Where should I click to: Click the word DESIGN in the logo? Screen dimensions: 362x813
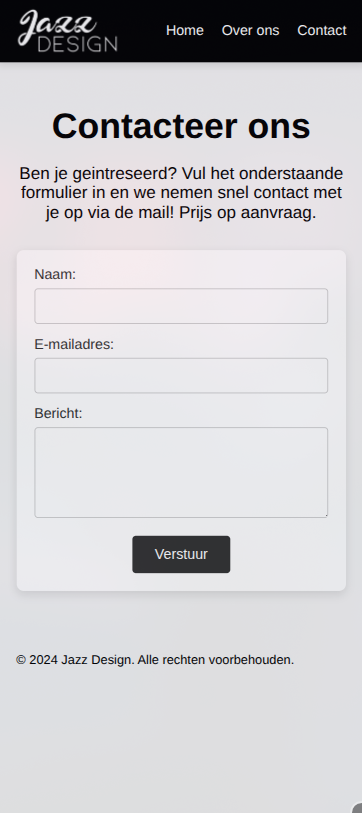click(78, 44)
